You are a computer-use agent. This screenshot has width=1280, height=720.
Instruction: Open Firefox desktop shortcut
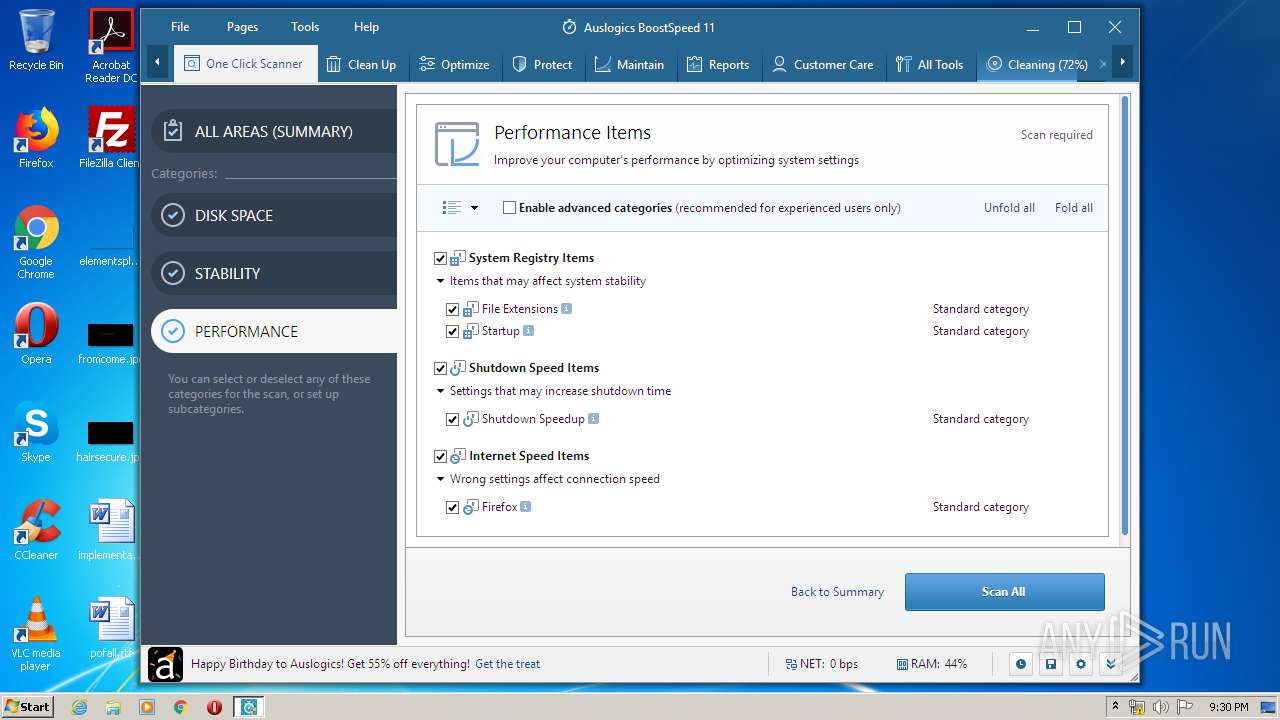tap(36, 138)
